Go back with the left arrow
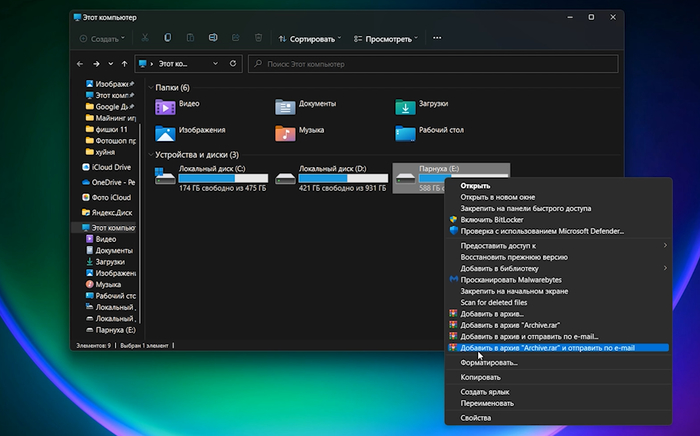Viewport: 700px width, 436px height. (80, 64)
